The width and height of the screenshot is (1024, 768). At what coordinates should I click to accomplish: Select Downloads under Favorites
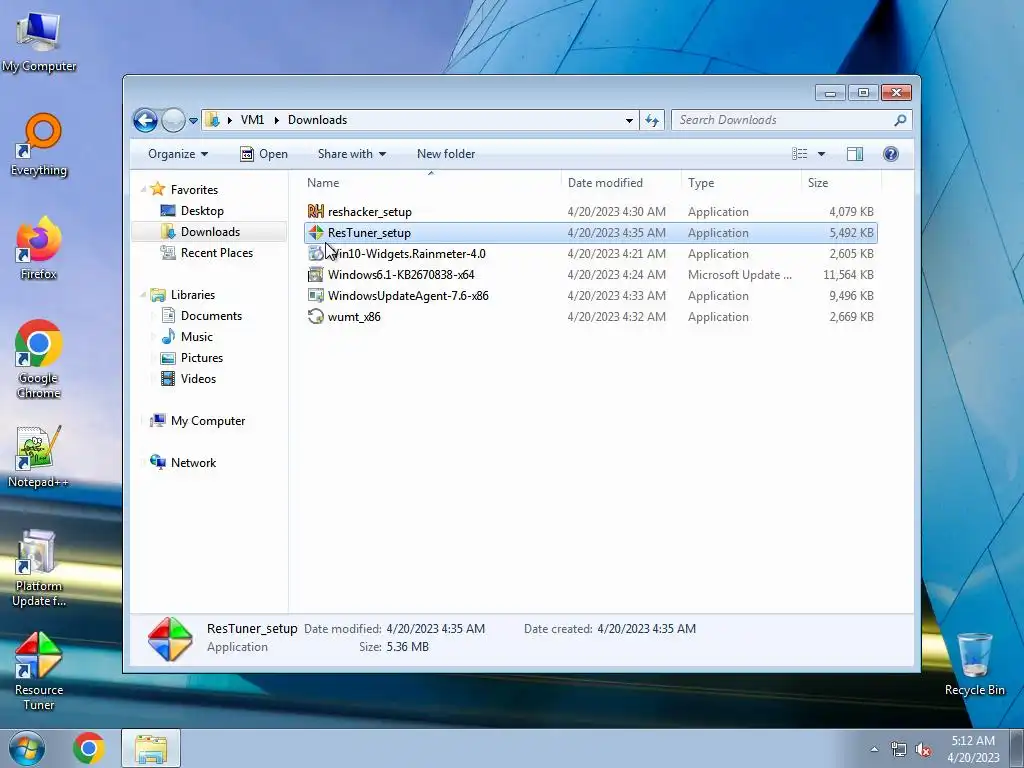[x=210, y=232]
